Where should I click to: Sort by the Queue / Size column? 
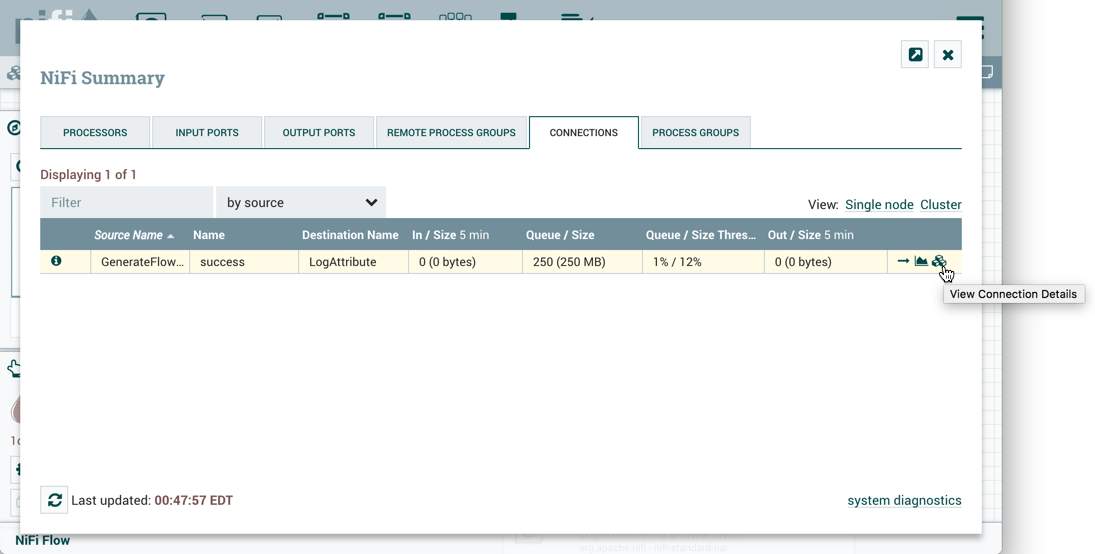[x=560, y=235]
